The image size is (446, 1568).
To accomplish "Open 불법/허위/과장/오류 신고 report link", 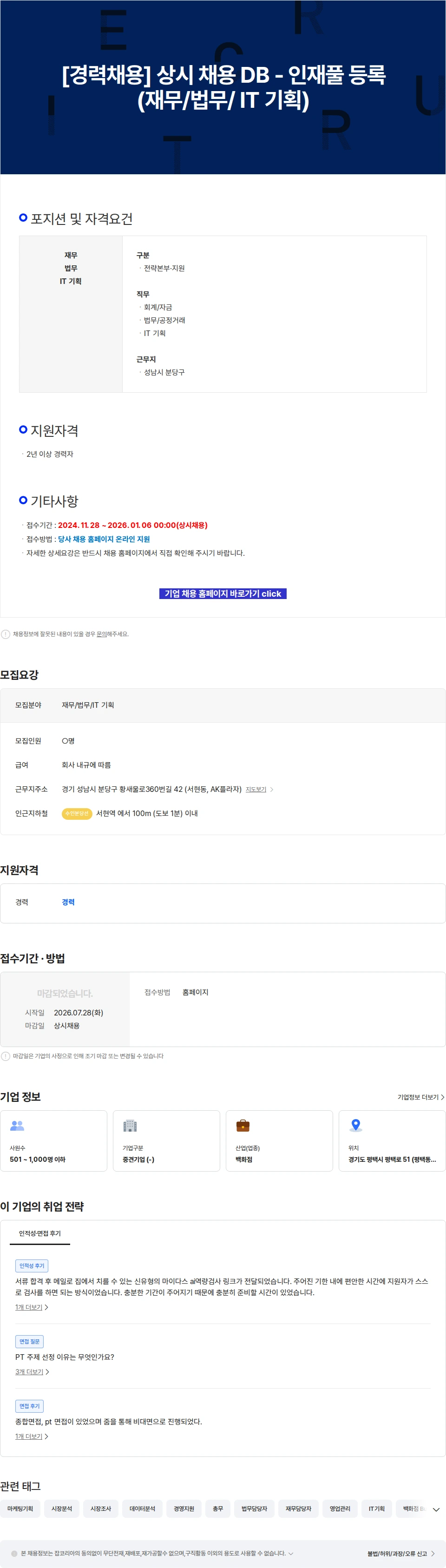I will click(x=400, y=1554).
